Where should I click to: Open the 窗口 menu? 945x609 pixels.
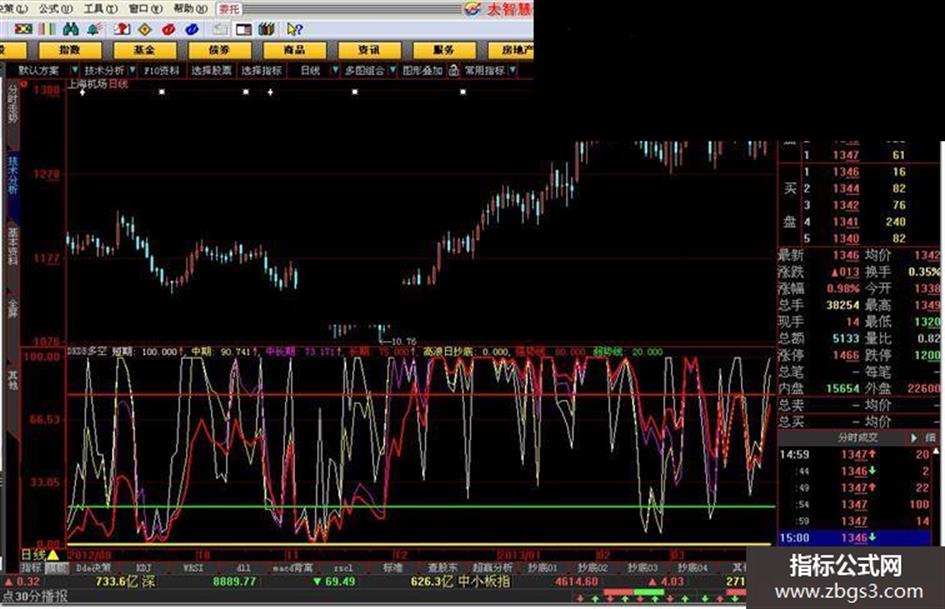point(145,8)
